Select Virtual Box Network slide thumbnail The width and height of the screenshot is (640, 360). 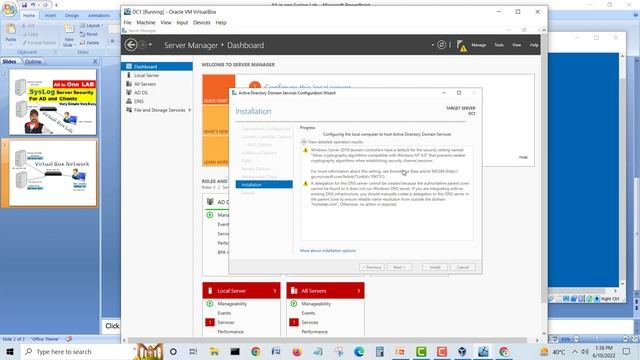point(53,173)
